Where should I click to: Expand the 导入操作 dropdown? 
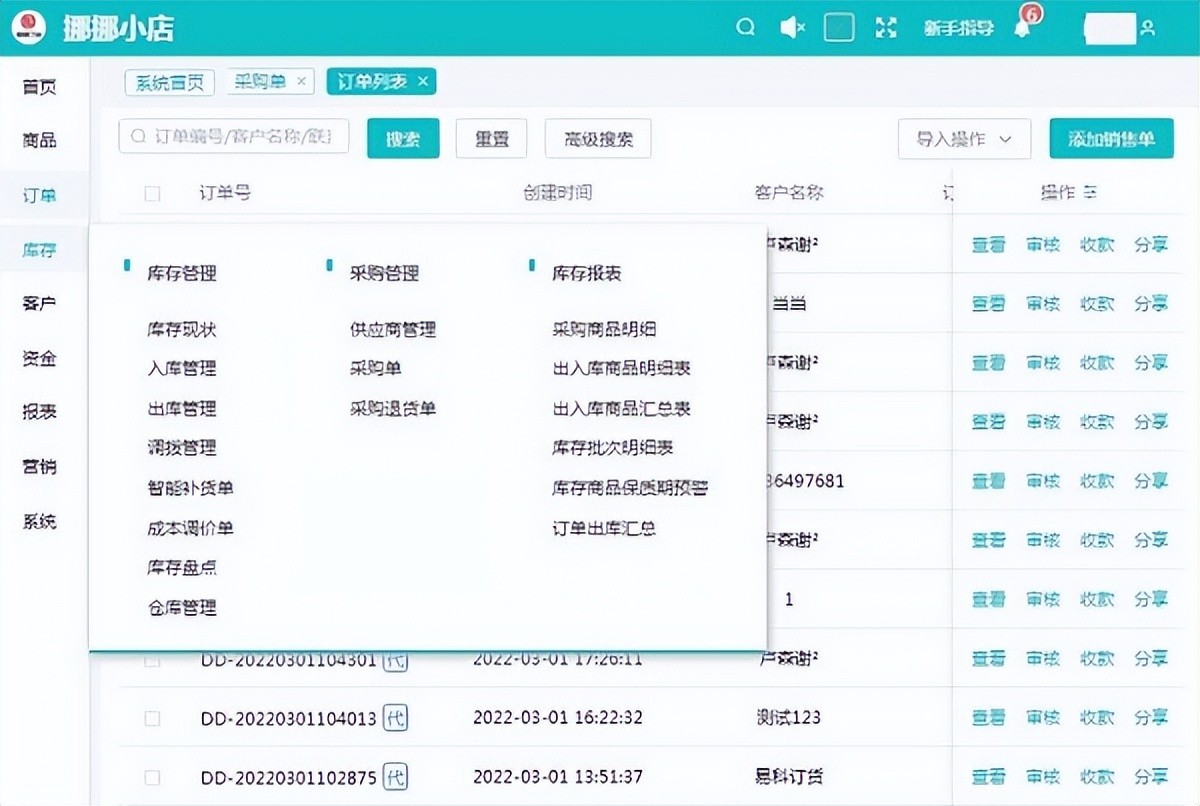964,139
